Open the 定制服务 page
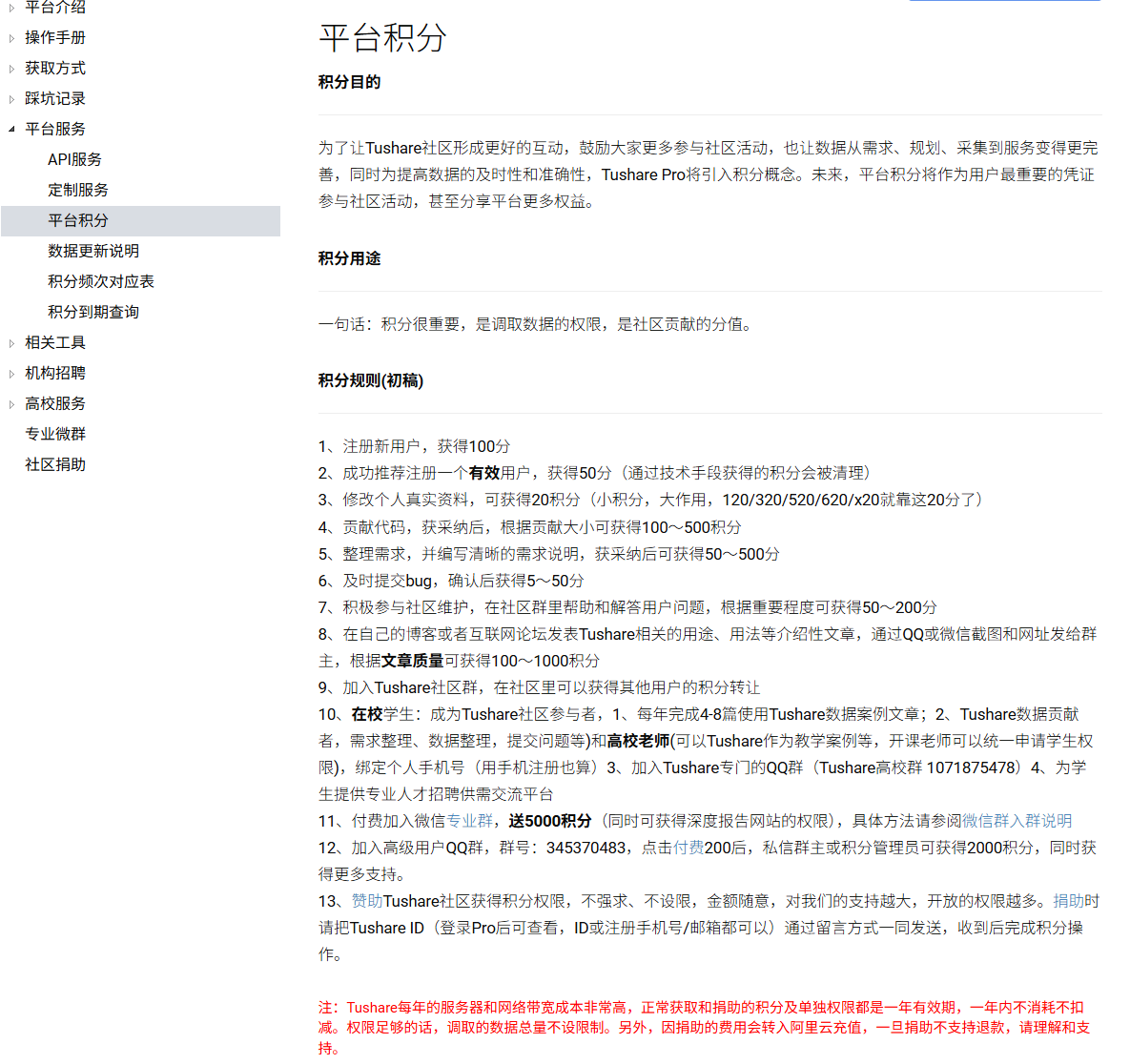The height and width of the screenshot is (1064, 1130). [78, 190]
